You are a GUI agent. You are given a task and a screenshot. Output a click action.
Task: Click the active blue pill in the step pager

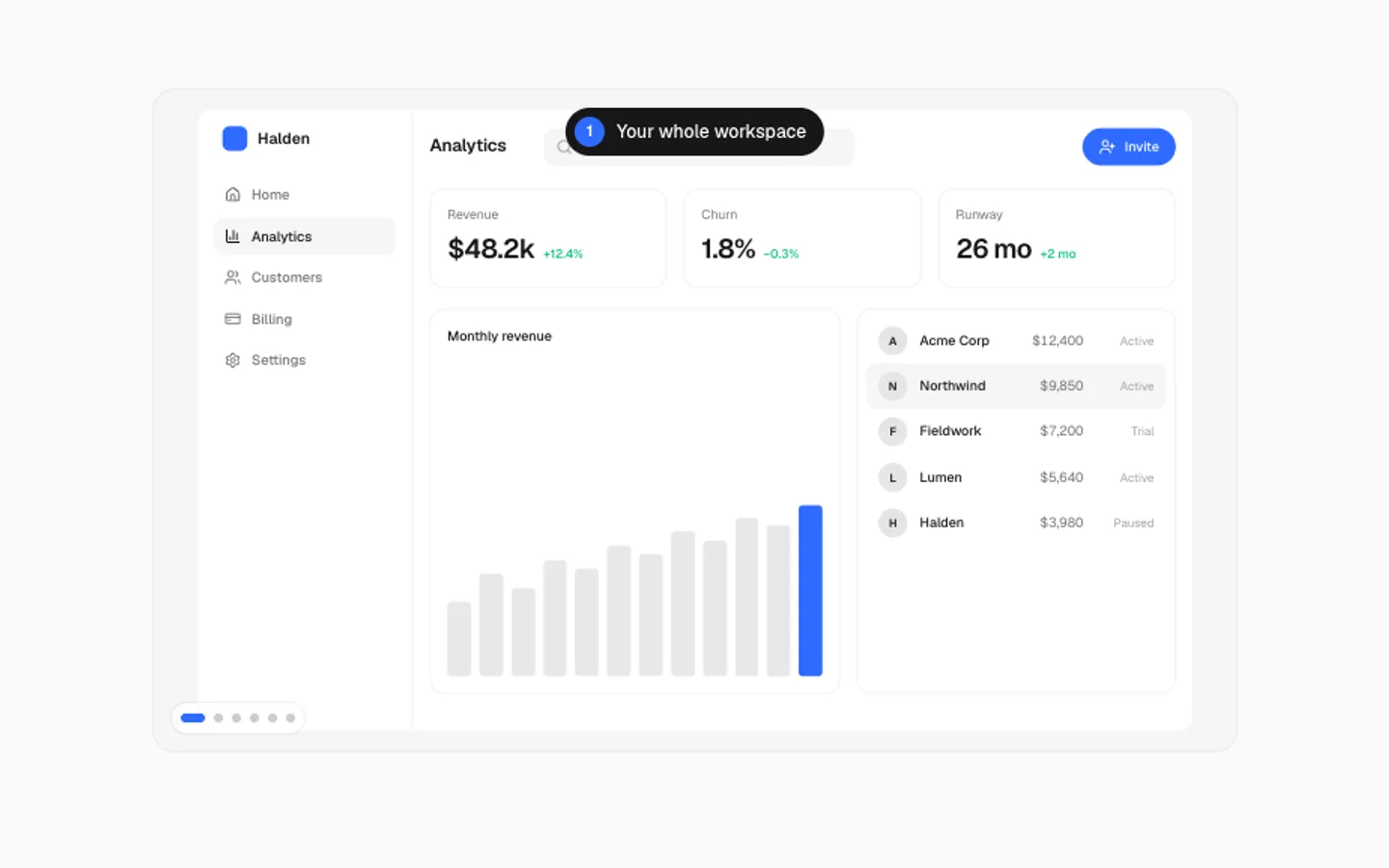193,718
